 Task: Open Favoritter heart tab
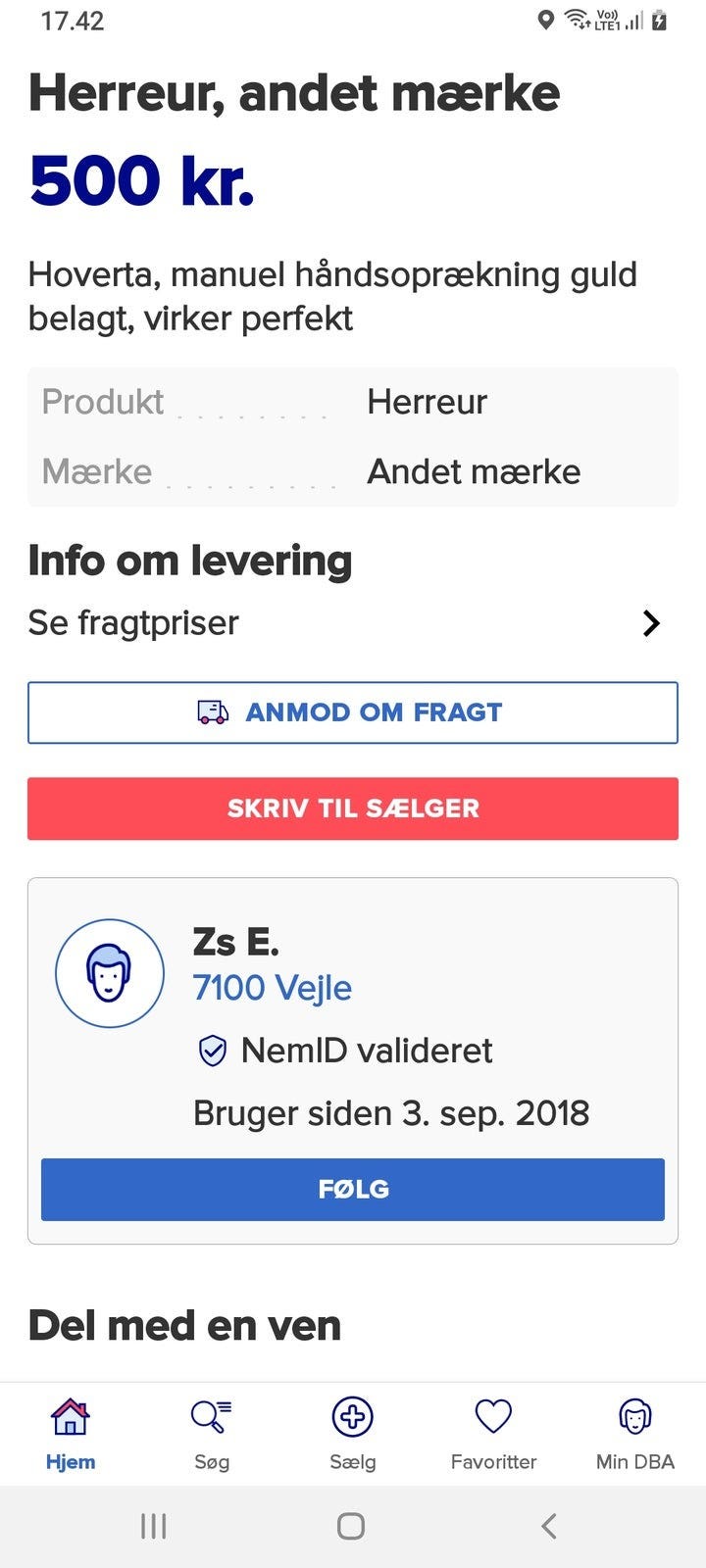coord(493,1417)
